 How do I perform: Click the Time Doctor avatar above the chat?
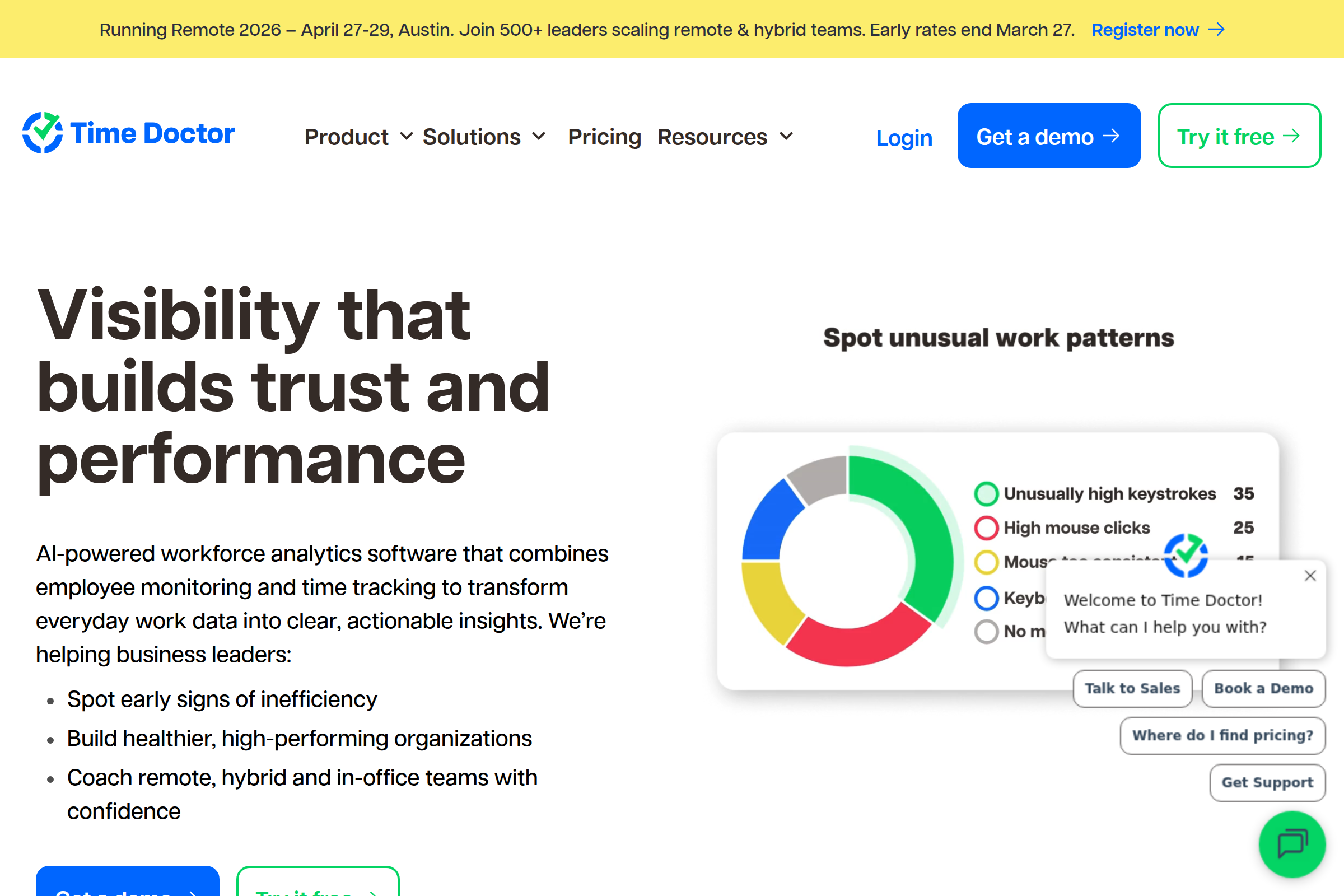1186,555
